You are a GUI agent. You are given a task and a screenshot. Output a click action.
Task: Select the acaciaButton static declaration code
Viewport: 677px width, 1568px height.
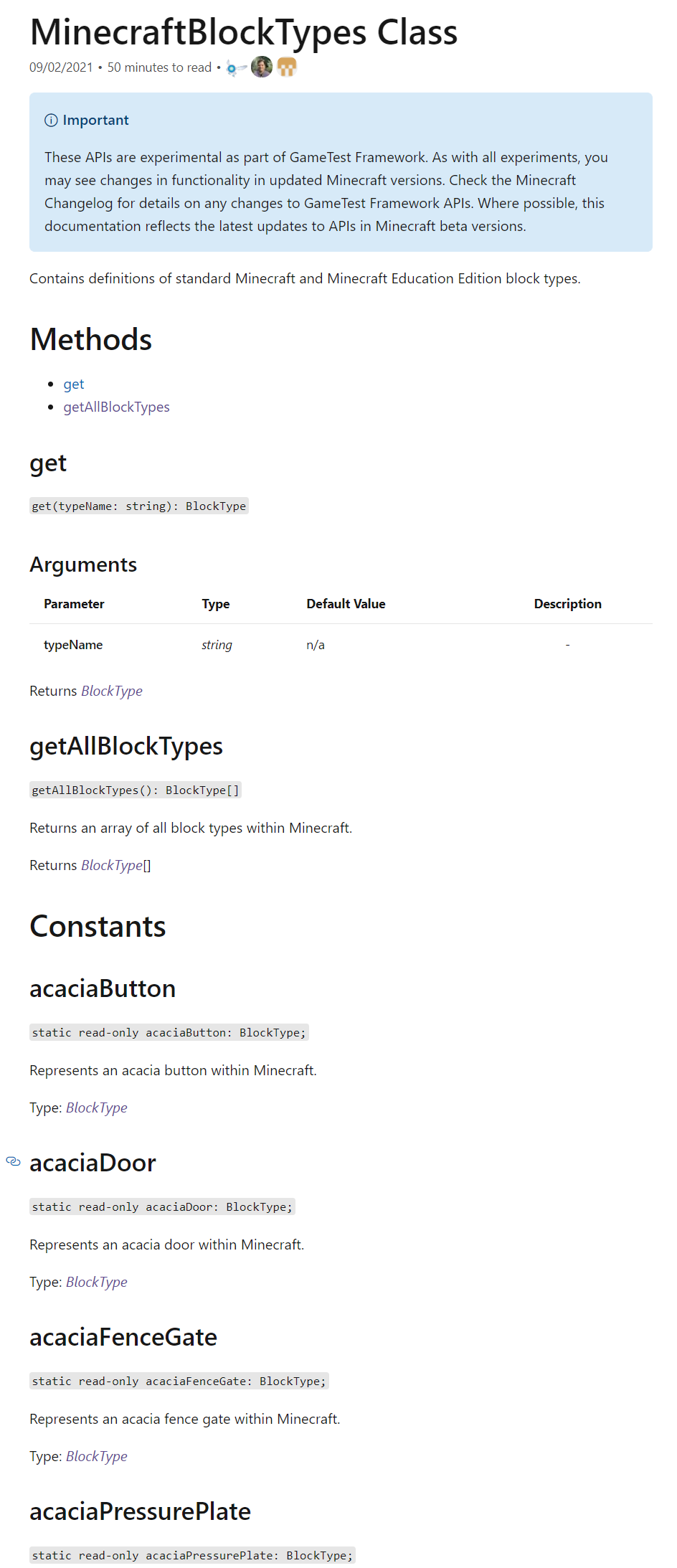[169, 1033]
